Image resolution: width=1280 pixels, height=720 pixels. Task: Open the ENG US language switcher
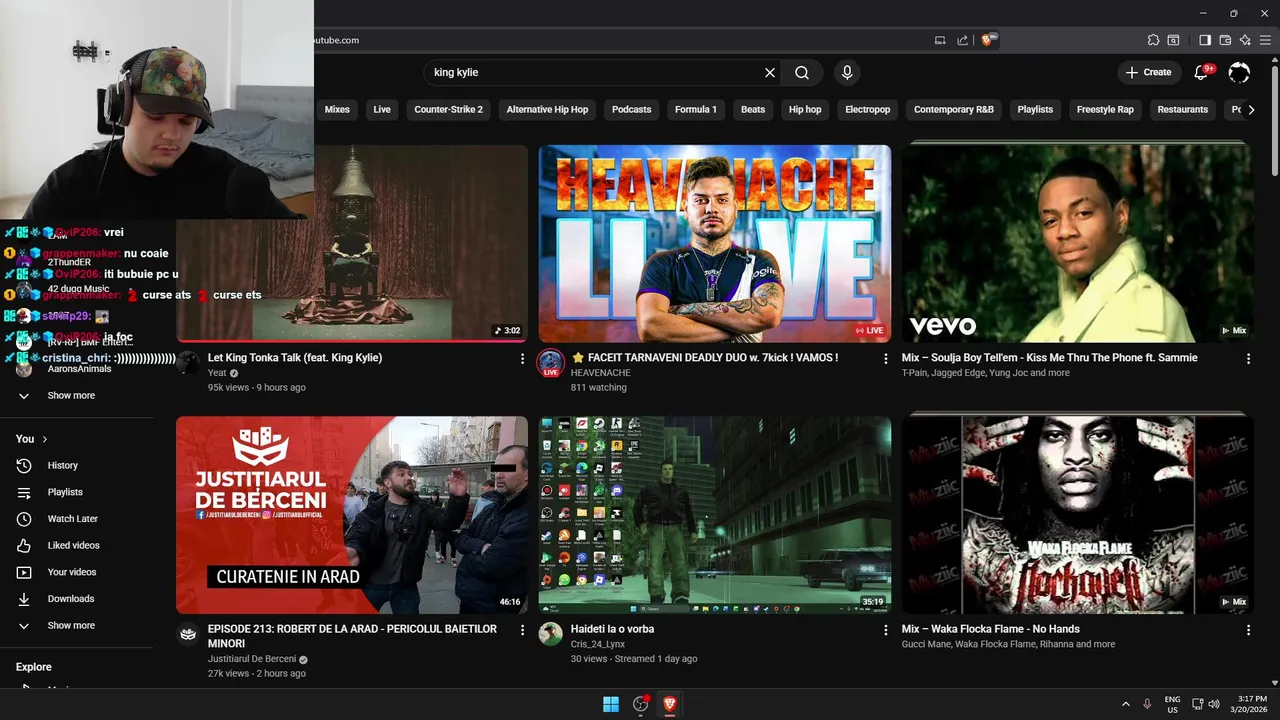pos(1173,704)
